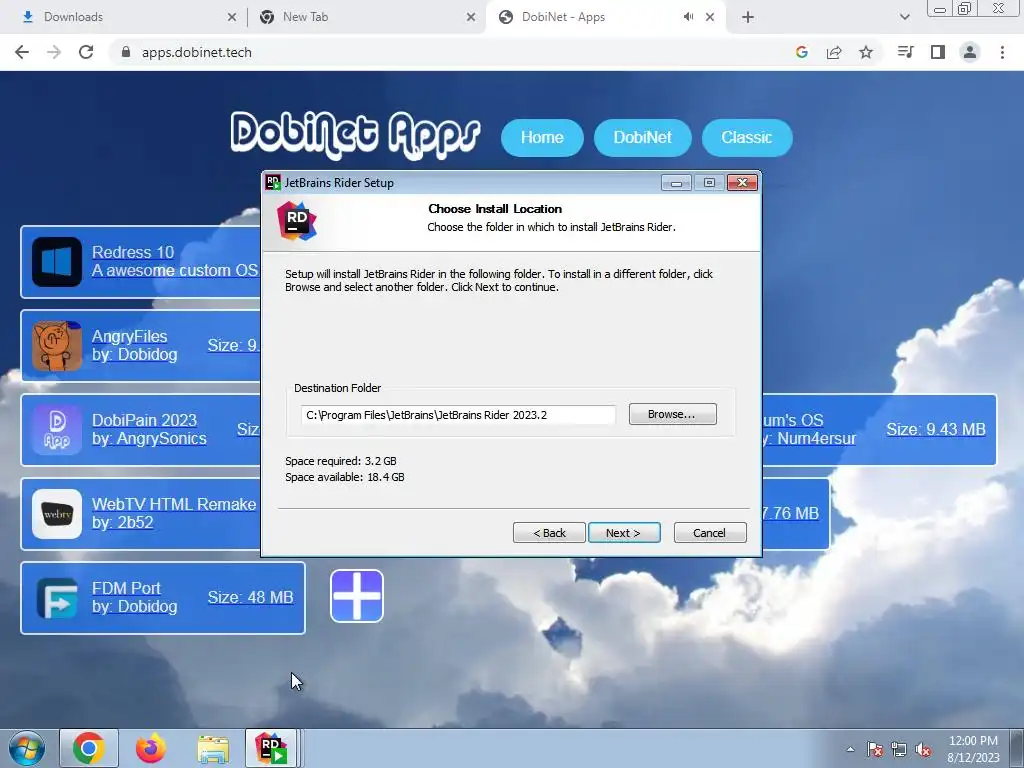Click the FDM Port Size: 48 MB text
The image size is (1024, 768).
pyautogui.click(x=250, y=598)
